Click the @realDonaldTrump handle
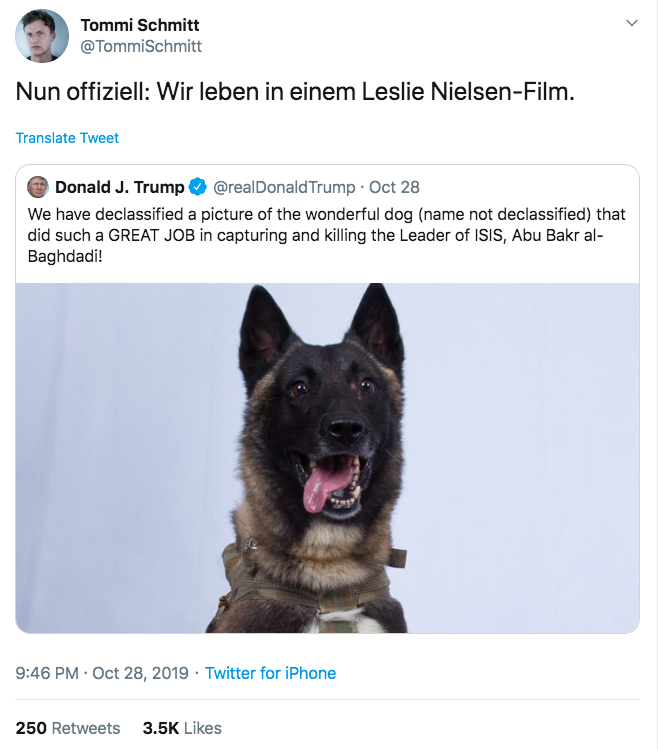Viewport: 658px width, 750px height. pos(284,187)
